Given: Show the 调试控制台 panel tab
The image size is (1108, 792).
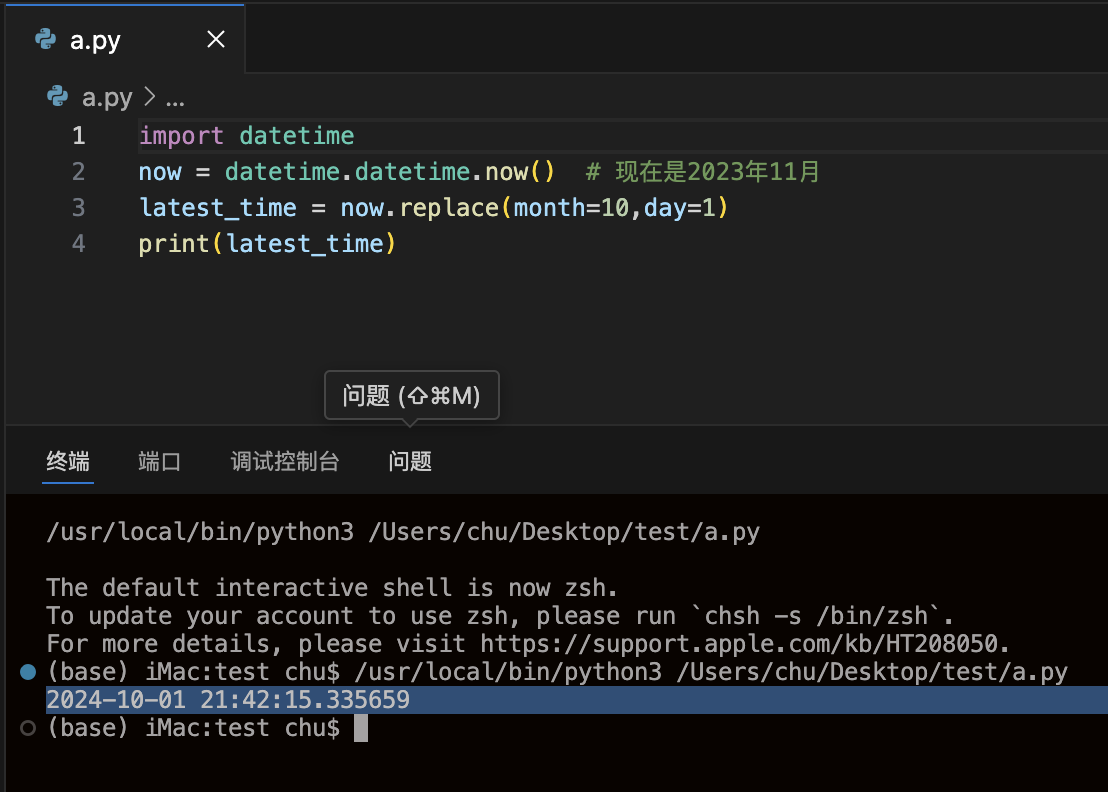Looking at the screenshot, I should click(x=285, y=461).
